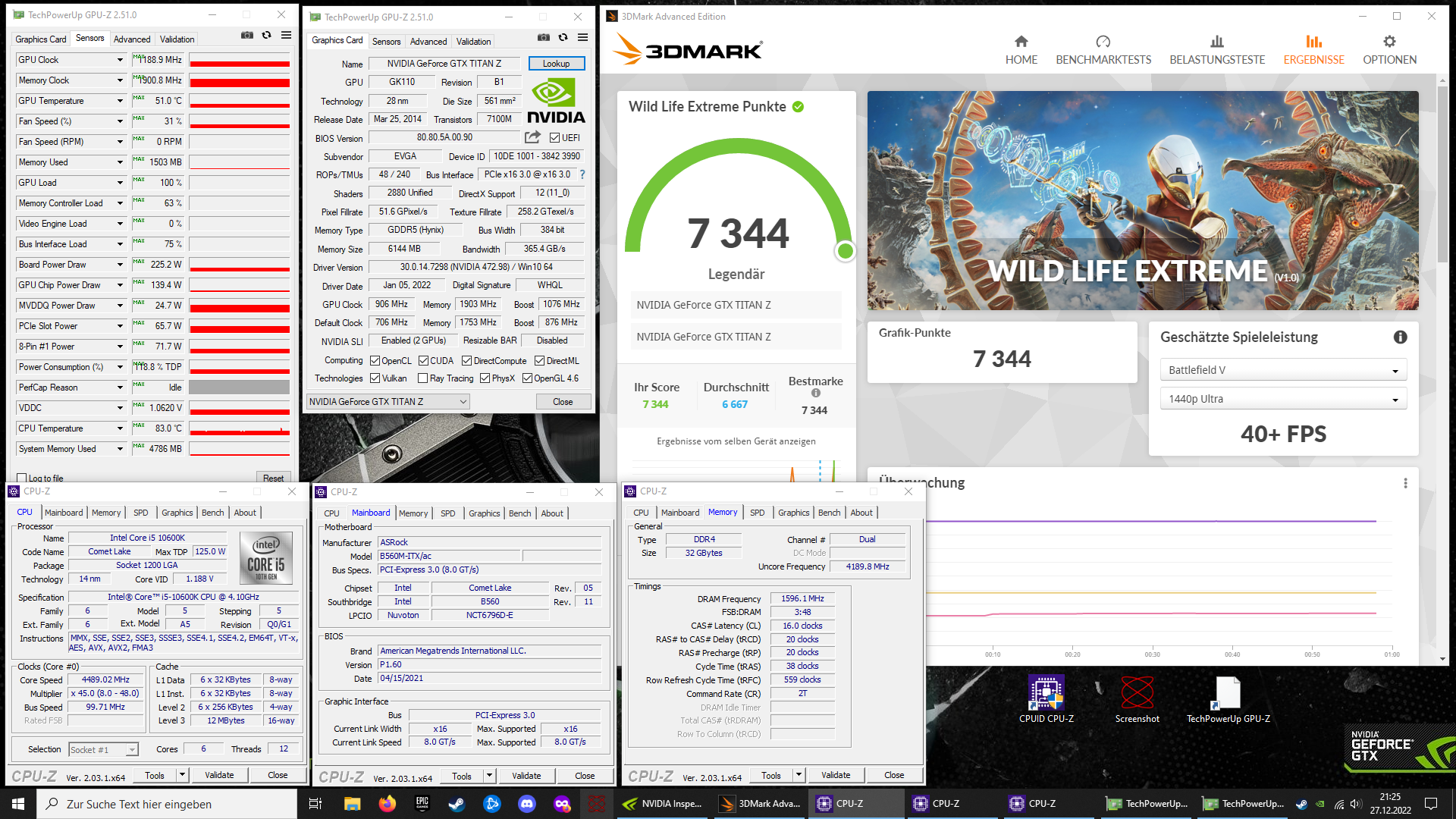Click the Wild Life Extreme benchmark image
1456x819 pixels.
coord(1143,200)
